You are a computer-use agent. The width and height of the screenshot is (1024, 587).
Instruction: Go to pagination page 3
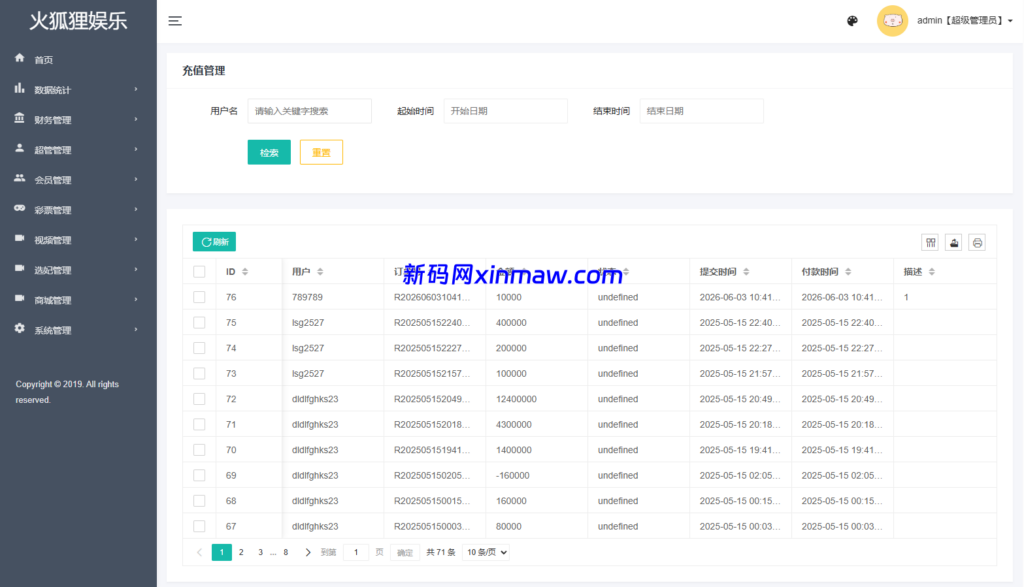260,552
